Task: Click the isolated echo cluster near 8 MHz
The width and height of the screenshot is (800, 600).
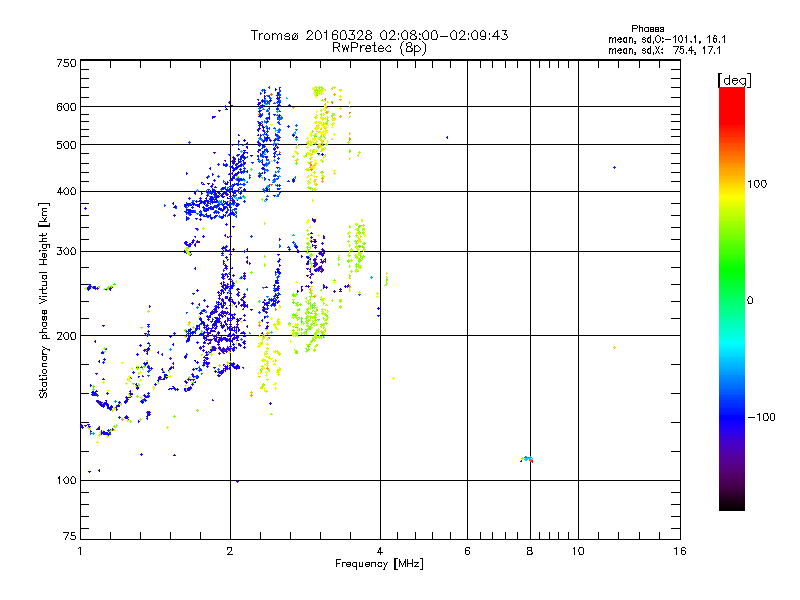Action: click(527, 459)
